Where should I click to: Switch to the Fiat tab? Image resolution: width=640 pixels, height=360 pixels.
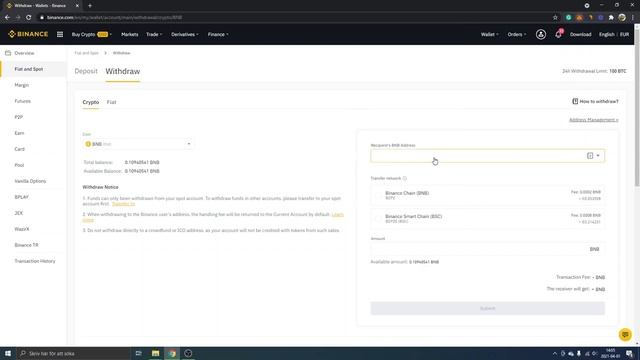click(x=111, y=102)
